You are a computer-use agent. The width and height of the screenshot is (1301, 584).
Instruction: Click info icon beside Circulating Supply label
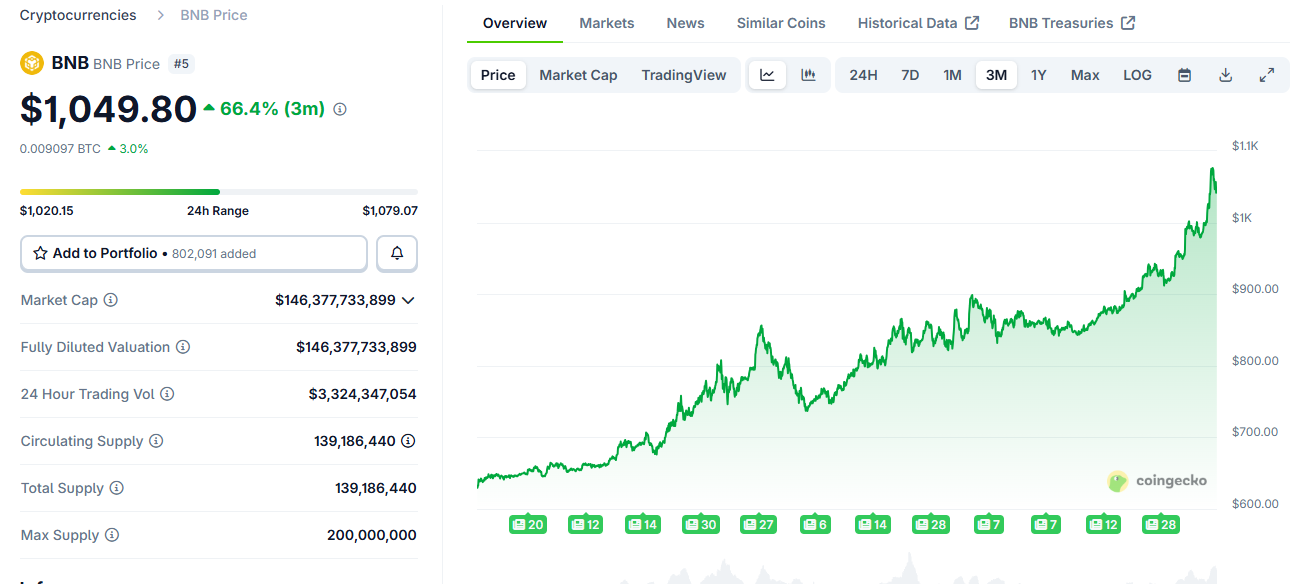tap(156, 441)
